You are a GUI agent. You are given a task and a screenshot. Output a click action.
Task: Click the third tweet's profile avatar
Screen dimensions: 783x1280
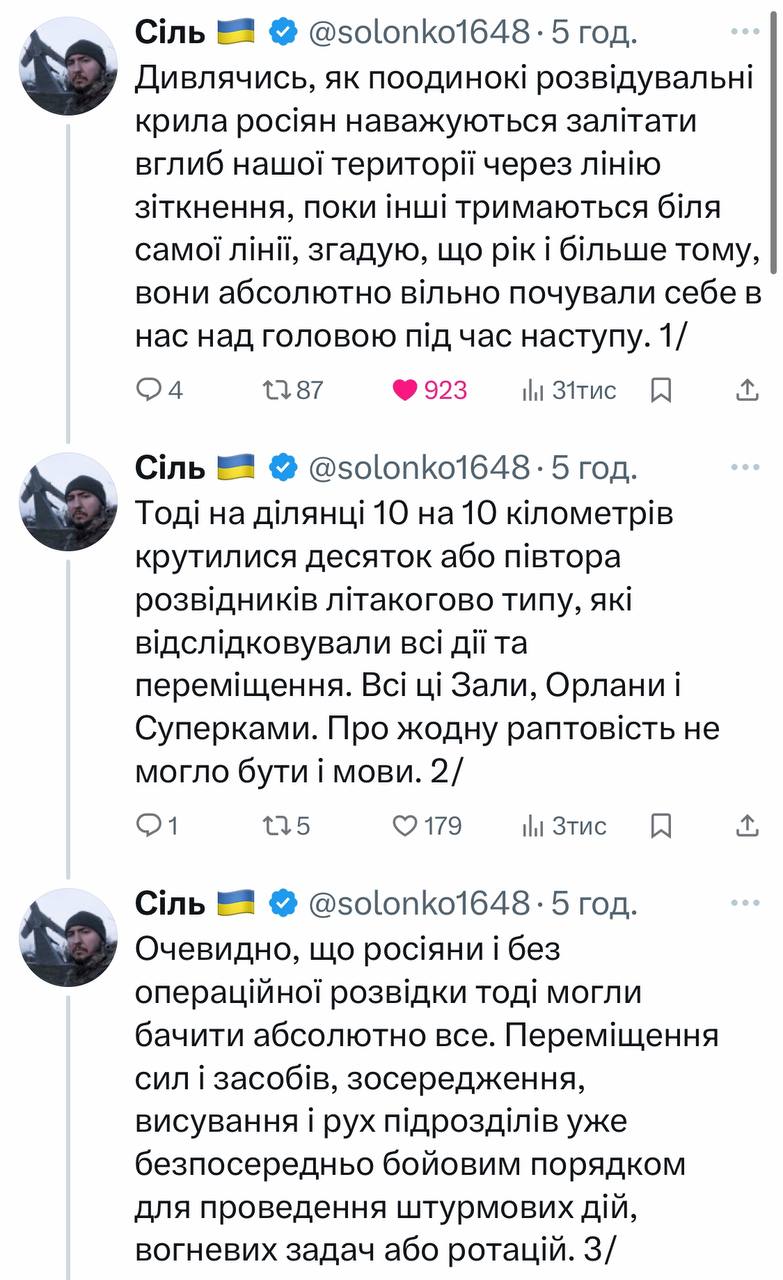coord(69,937)
